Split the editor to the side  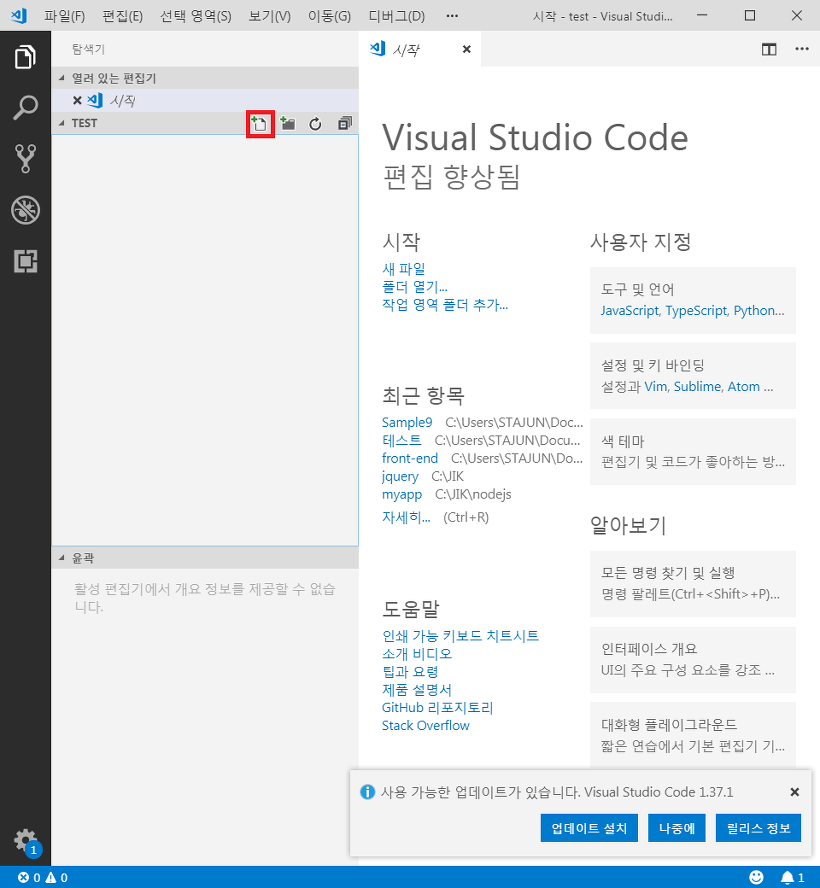[x=769, y=49]
